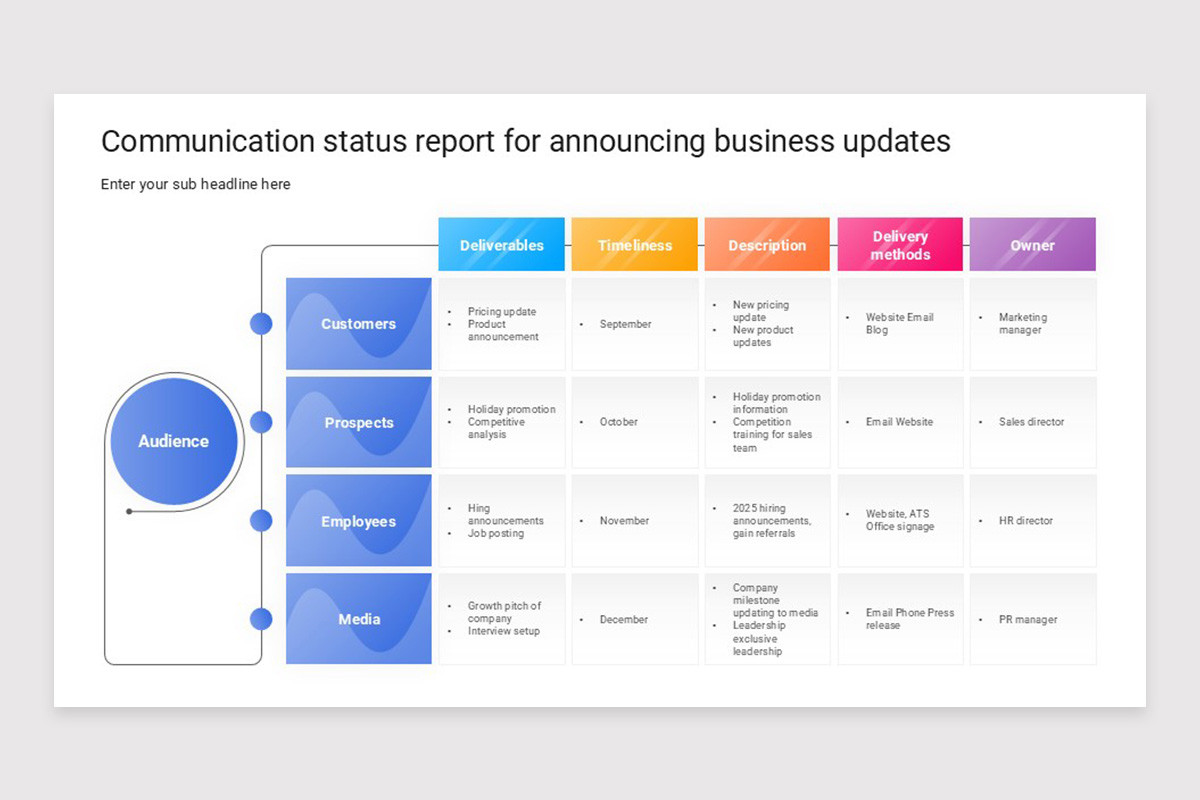Click the connector dot beside Media
The height and width of the screenshot is (800, 1200).
261,618
